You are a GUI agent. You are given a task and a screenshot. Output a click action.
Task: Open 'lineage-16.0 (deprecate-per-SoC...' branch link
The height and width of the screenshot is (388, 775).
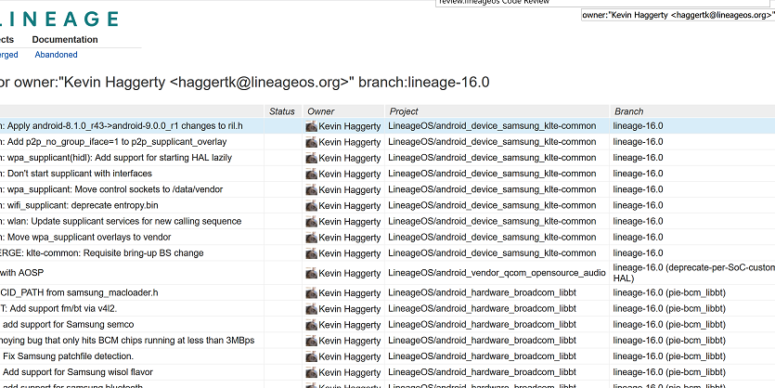pos(694,273)
